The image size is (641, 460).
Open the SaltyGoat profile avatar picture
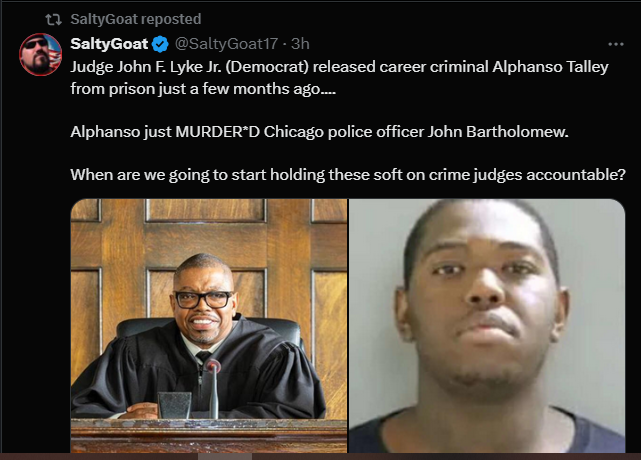[40, 54]
